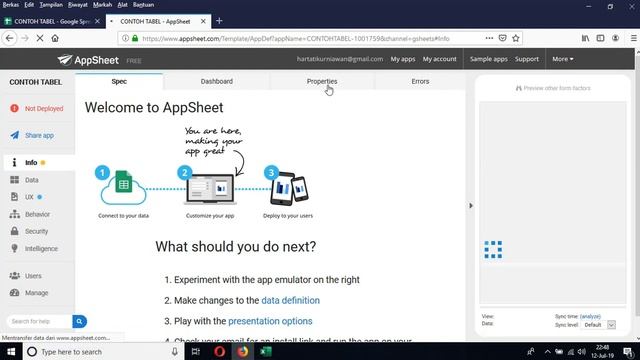Viewport: 640px width, 360px height.
Task: Click the analyze sync time link
Action: [590, 316]
